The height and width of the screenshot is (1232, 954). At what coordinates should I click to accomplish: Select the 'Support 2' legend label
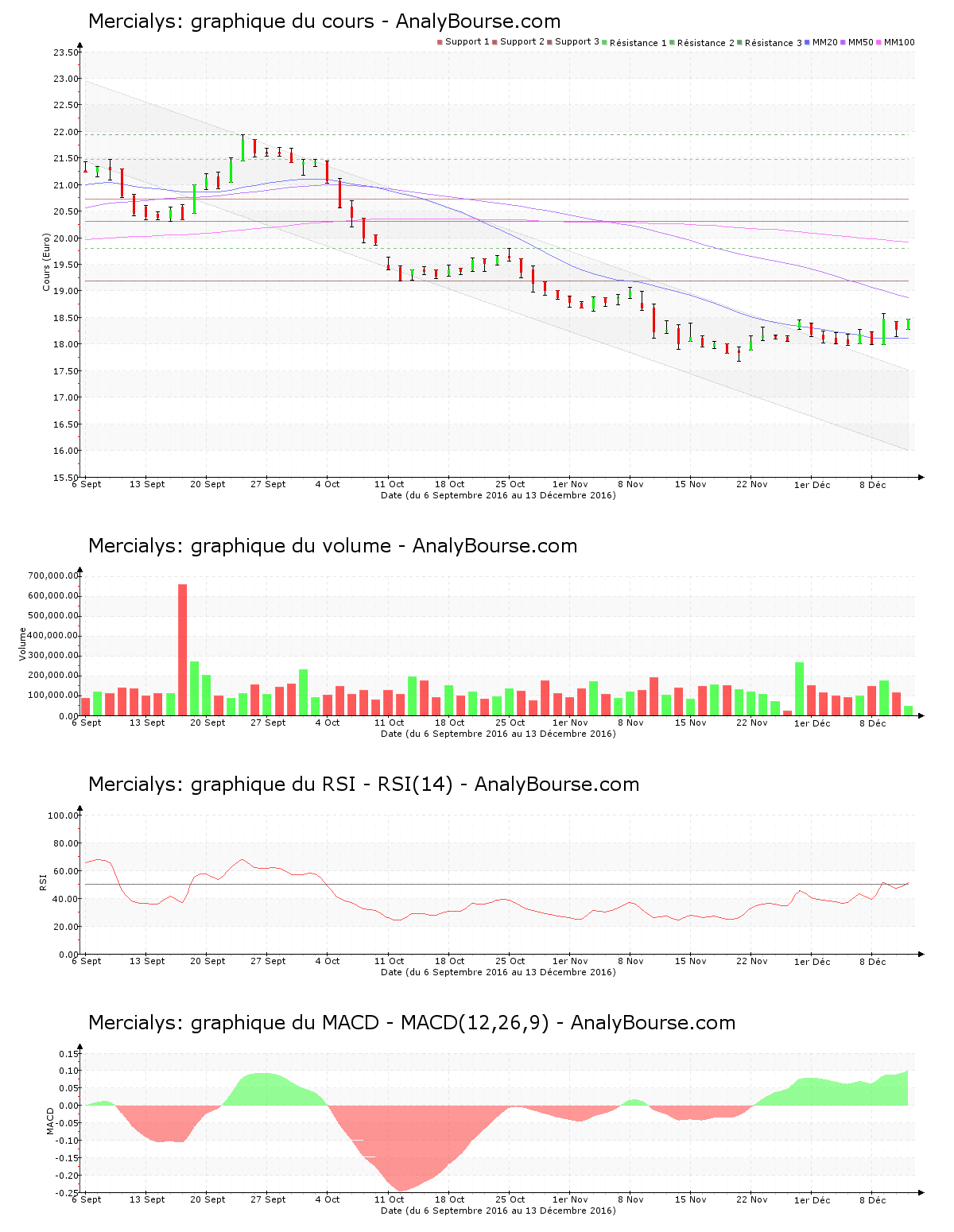pos(522,42)
